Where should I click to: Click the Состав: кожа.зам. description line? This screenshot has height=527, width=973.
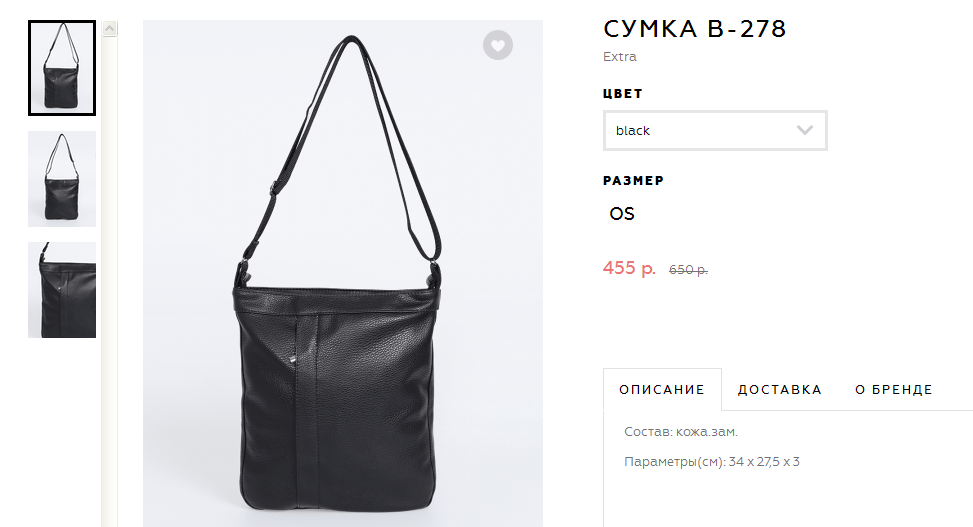681,432
